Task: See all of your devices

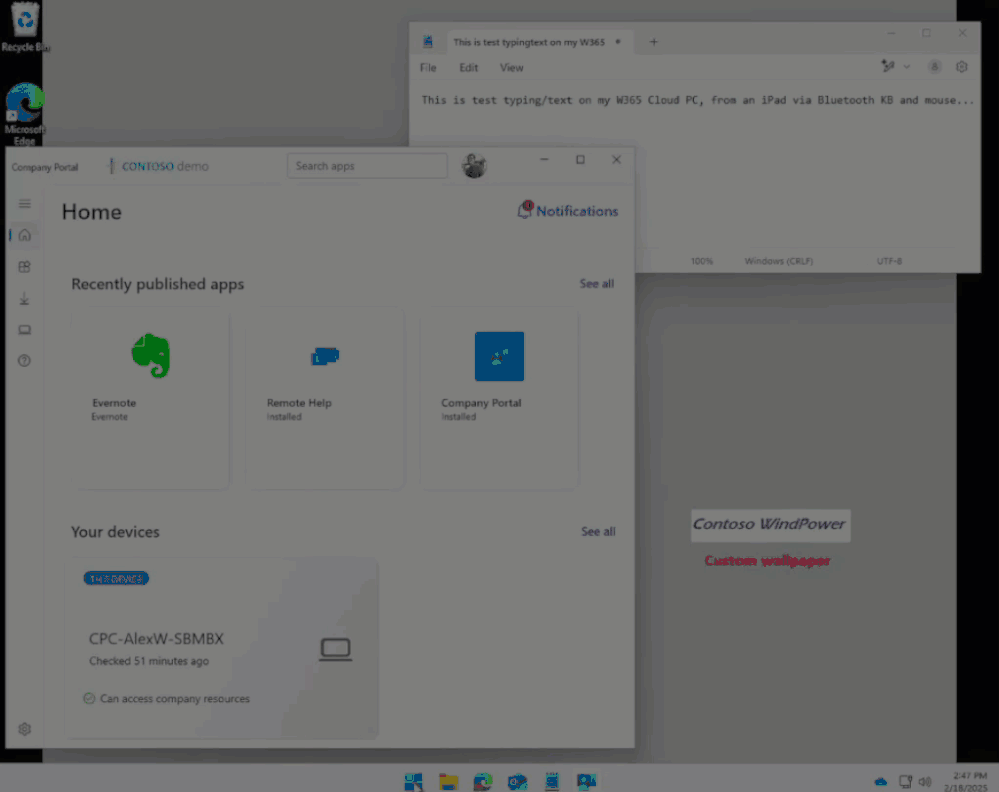Action: click(x=598, y=531)
